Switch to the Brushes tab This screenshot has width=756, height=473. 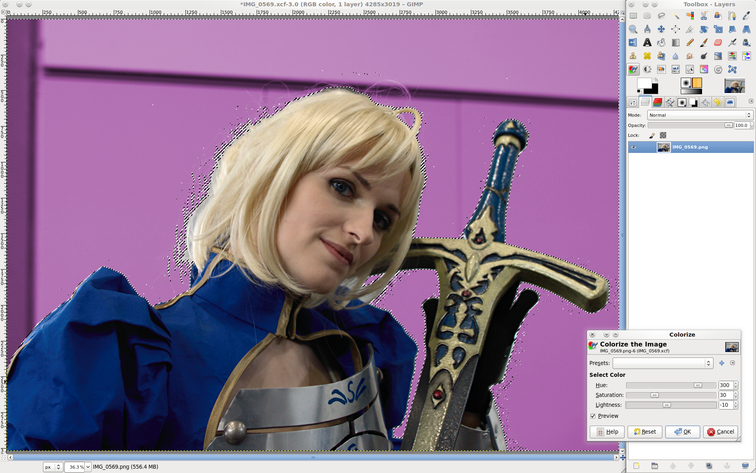(682, 102)
